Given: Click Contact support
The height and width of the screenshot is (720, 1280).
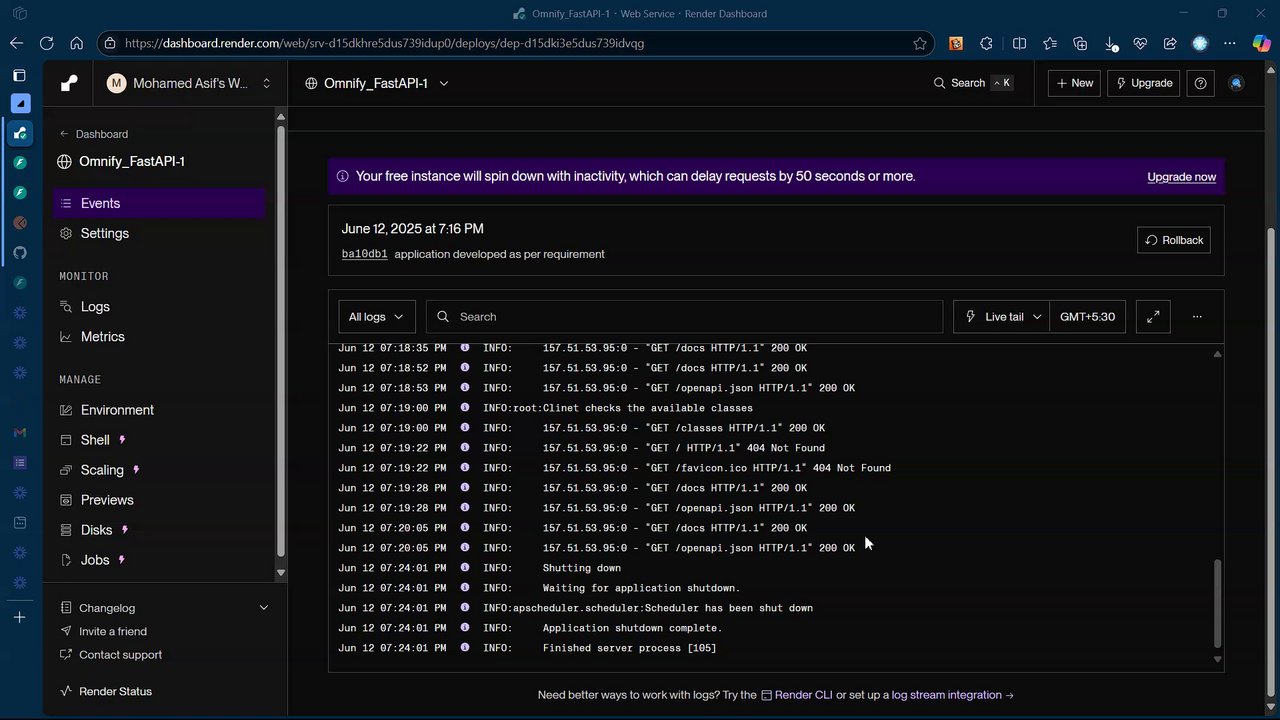Looking at the screenshot, I should pos(111,655).
